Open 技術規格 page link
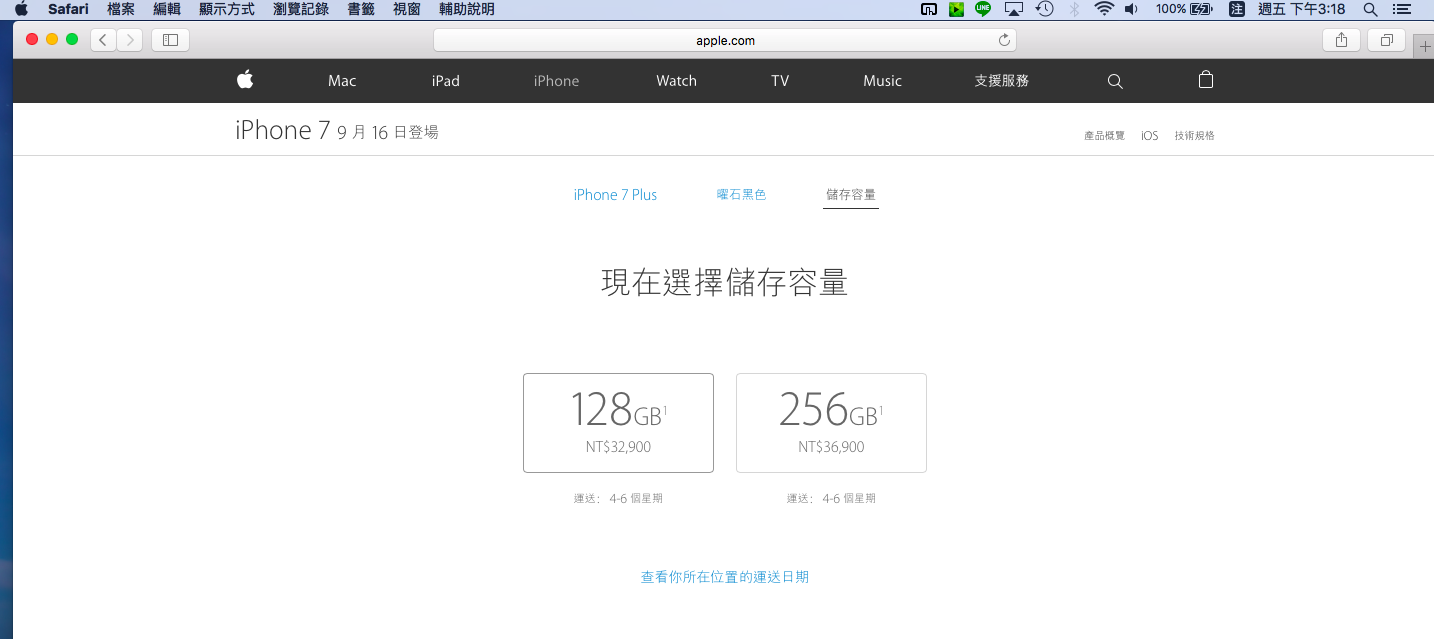Image resolution: width=1434 pixels, height=639 pixels. (x=1194, y=136)
